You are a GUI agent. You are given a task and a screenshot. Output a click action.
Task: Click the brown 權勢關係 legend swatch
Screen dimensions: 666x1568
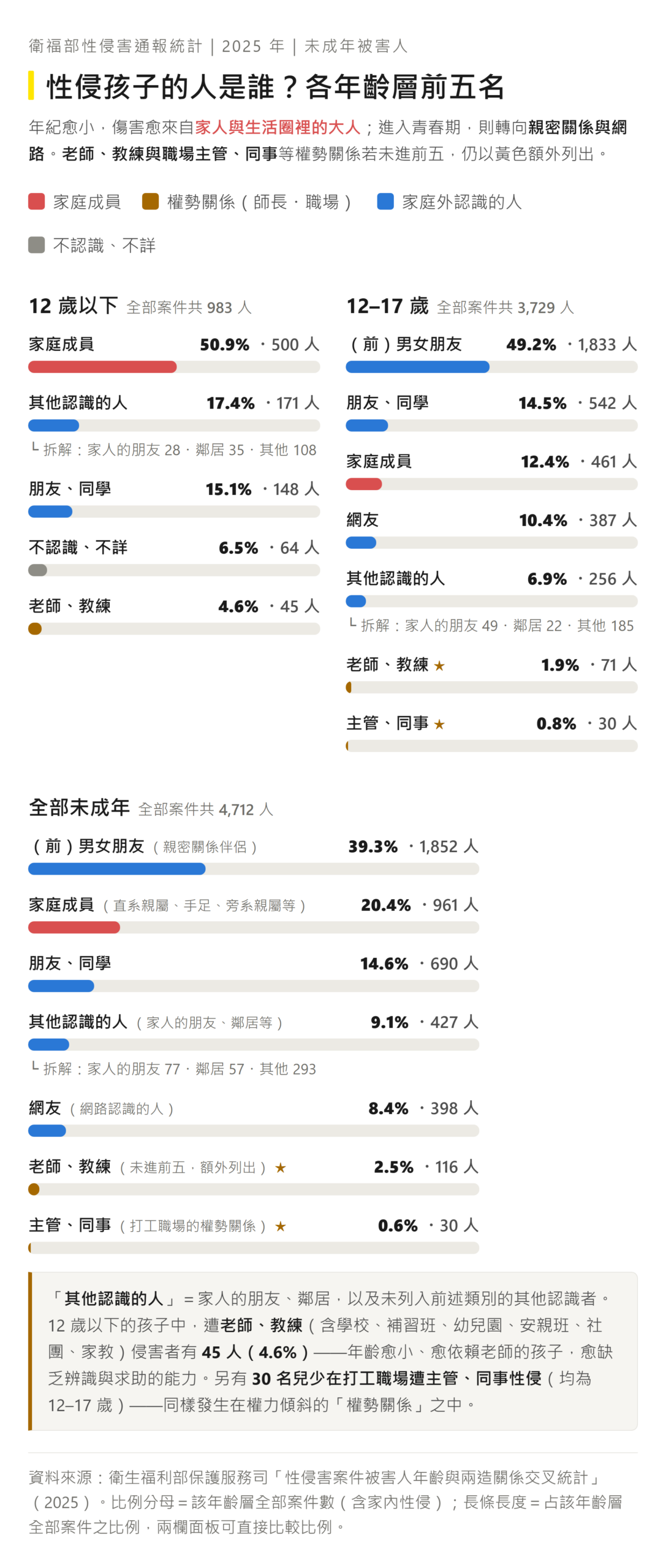(x=150, y=201)
